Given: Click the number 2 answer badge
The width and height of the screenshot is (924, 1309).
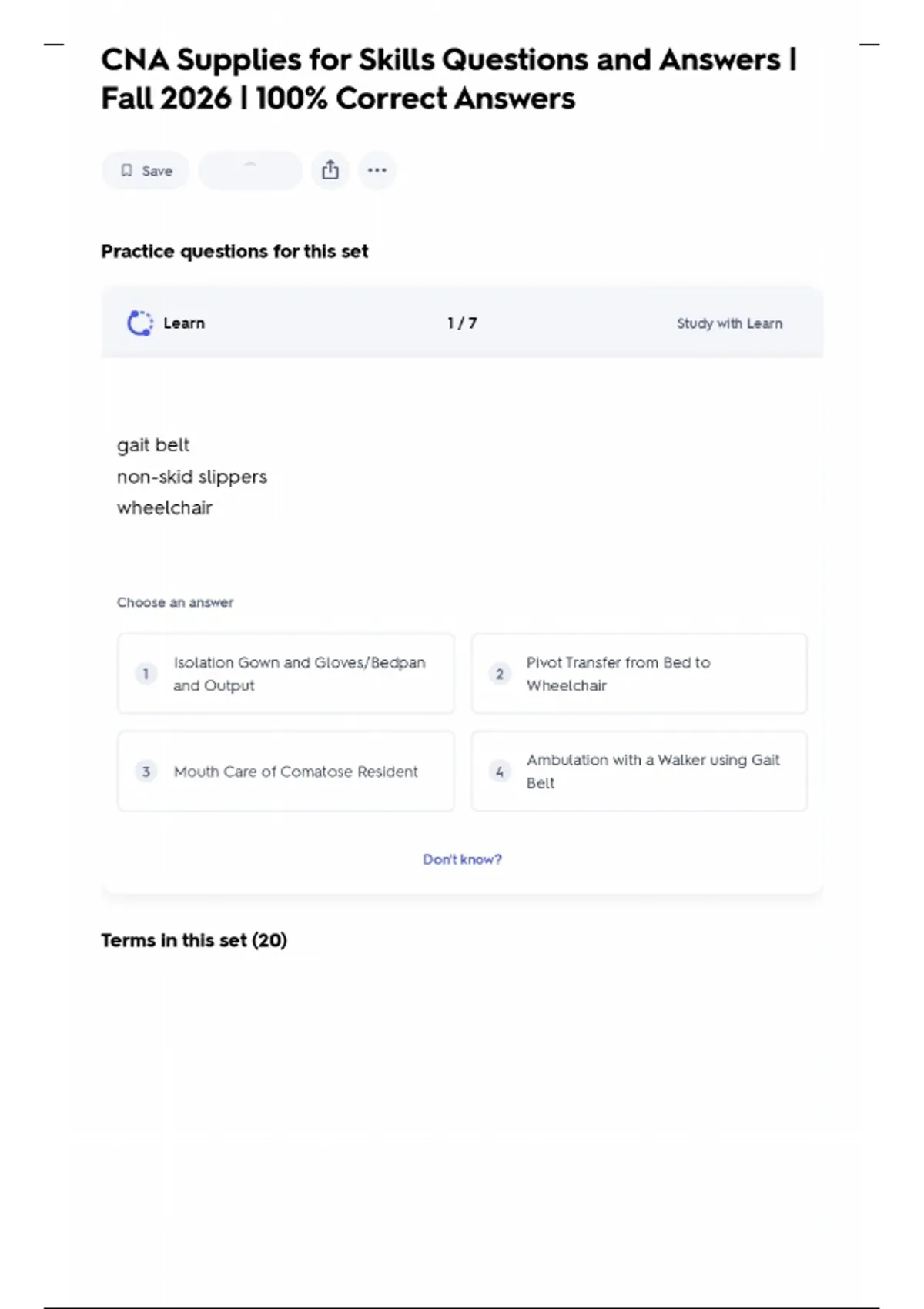Looking at the screenshot, I should click(500, 674).
